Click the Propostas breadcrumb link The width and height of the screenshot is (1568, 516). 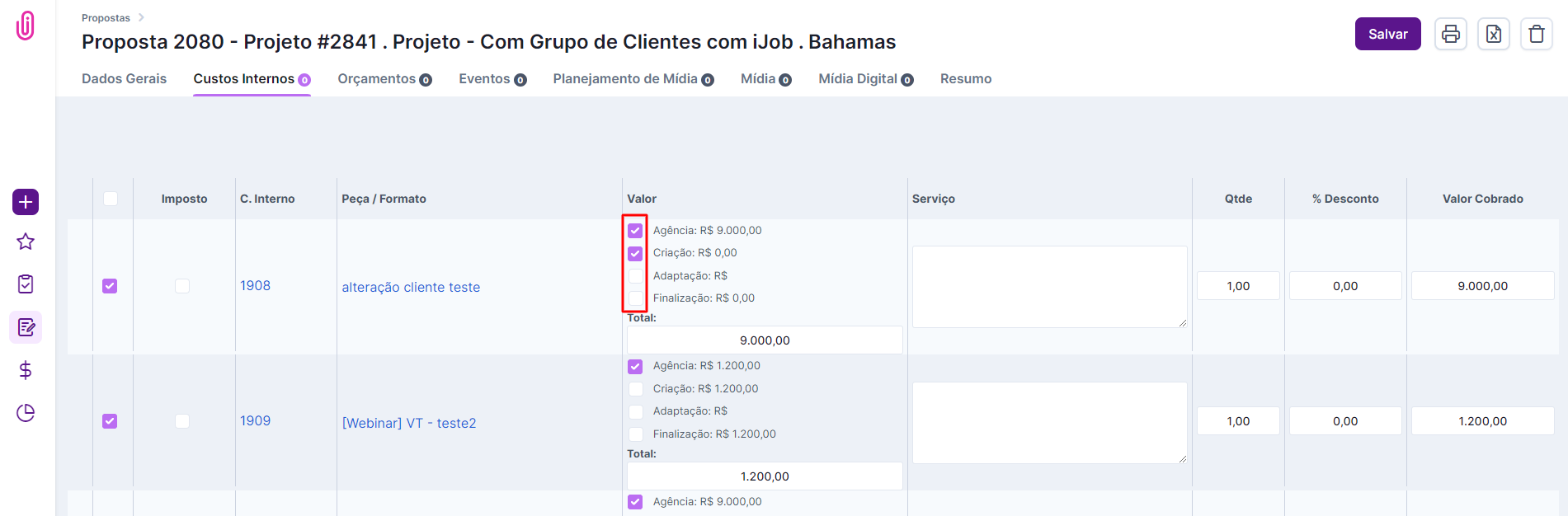point(106,18)
